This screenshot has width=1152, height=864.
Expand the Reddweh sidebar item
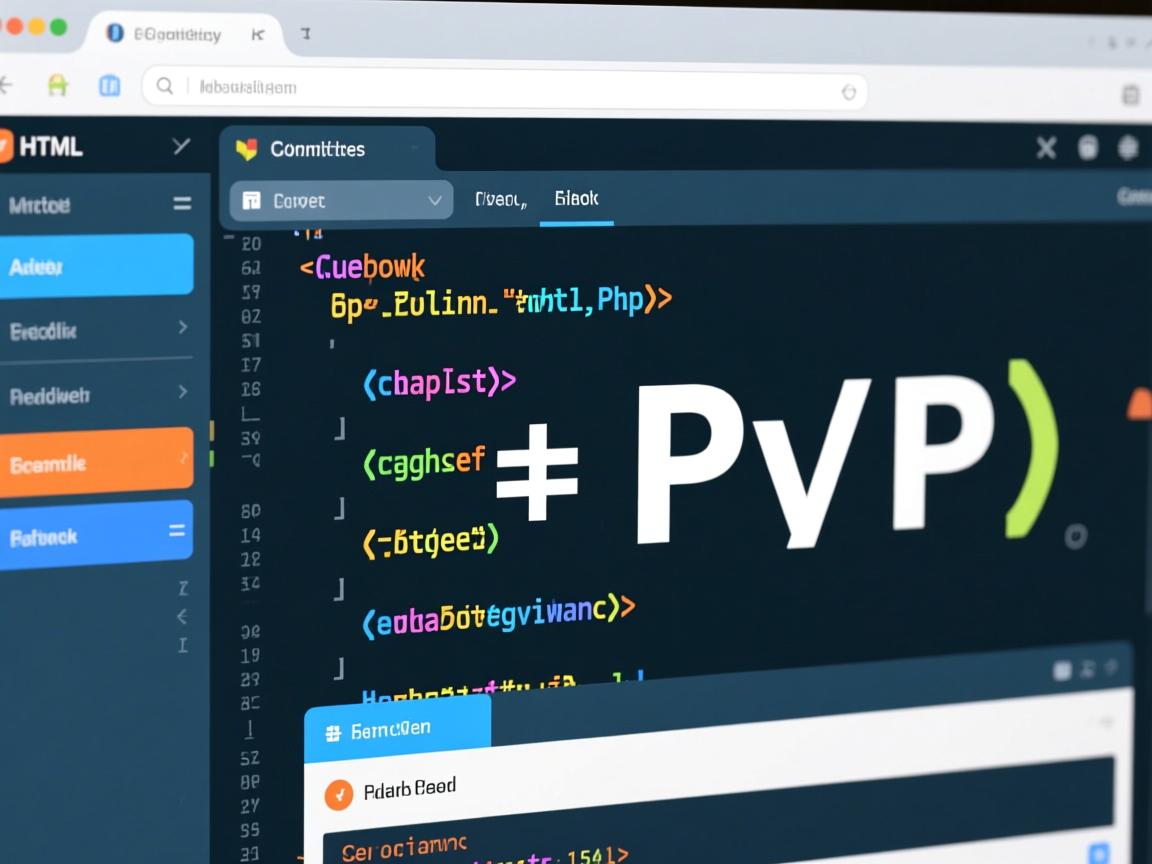[182, 392]
